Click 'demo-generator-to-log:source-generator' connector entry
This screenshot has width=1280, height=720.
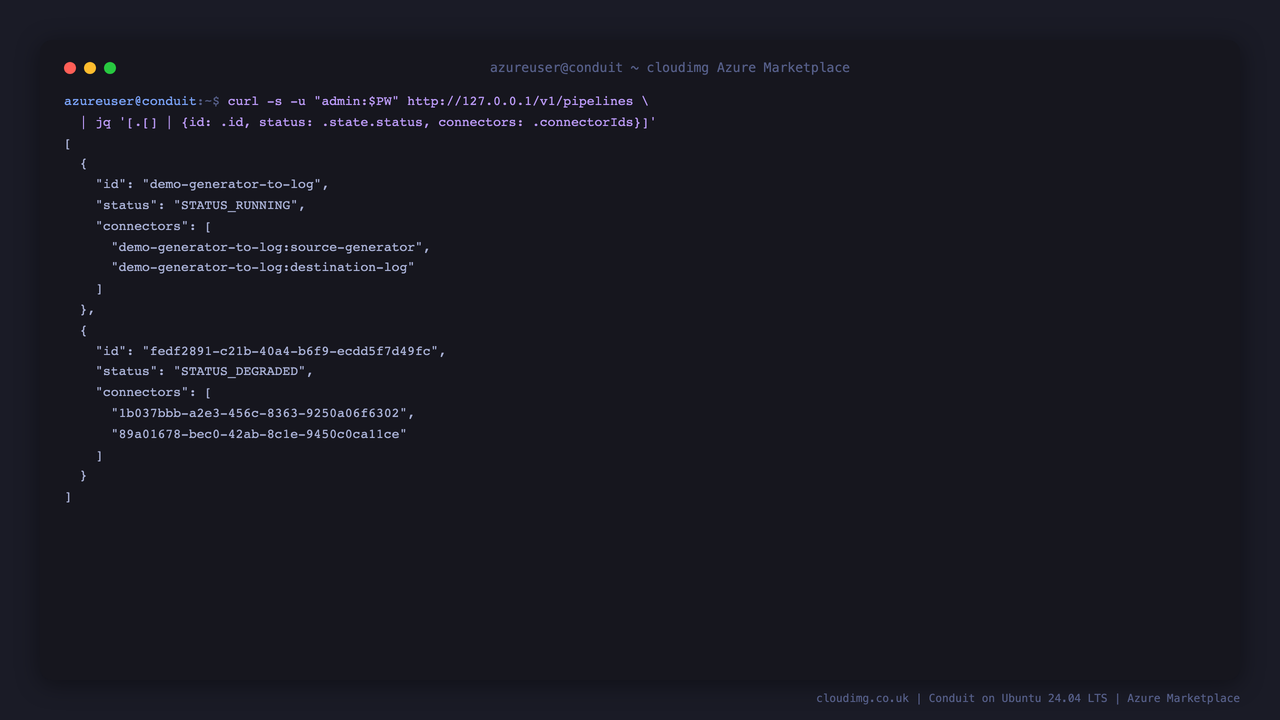click(270, 247)
